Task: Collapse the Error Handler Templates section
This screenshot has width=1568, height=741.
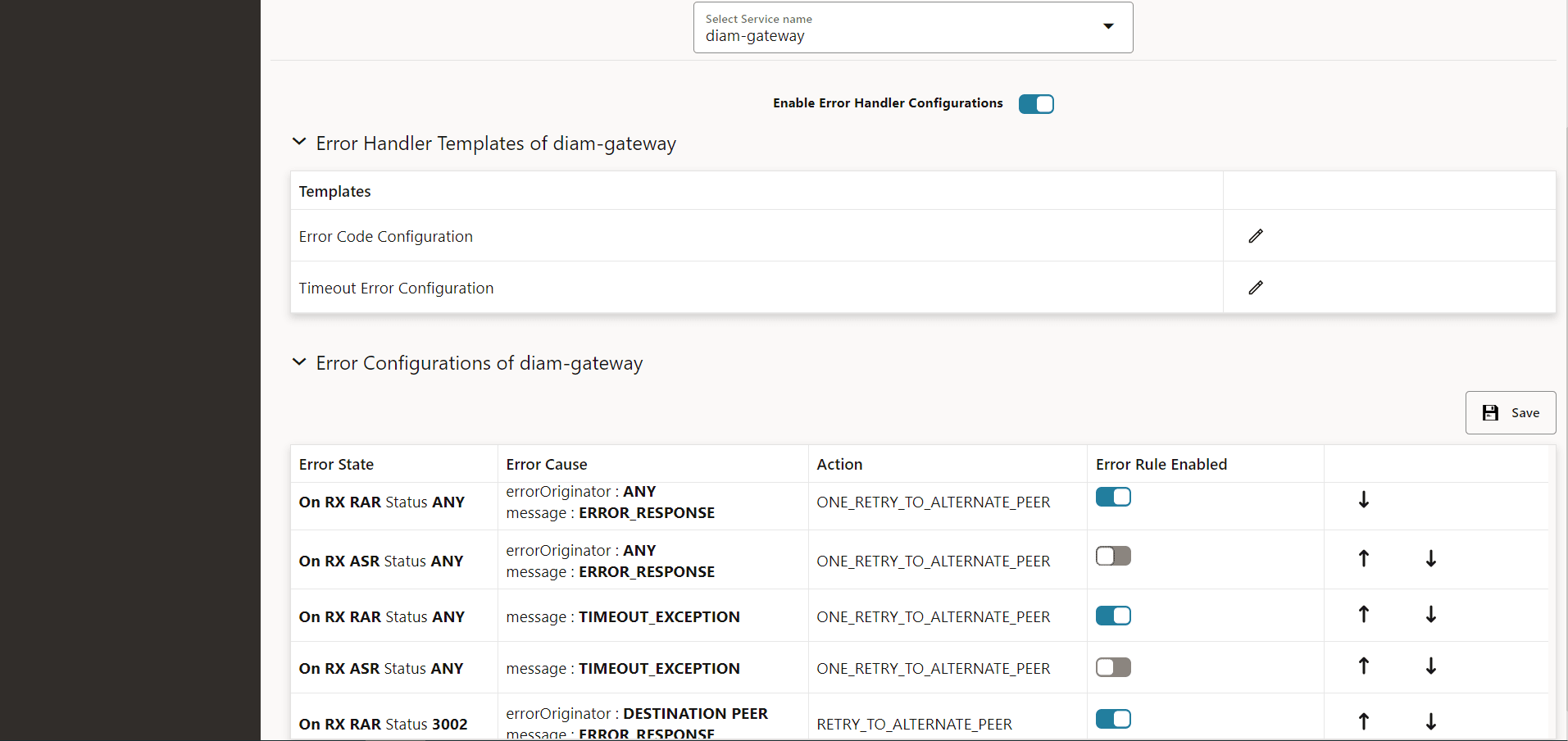Action: 299,141
